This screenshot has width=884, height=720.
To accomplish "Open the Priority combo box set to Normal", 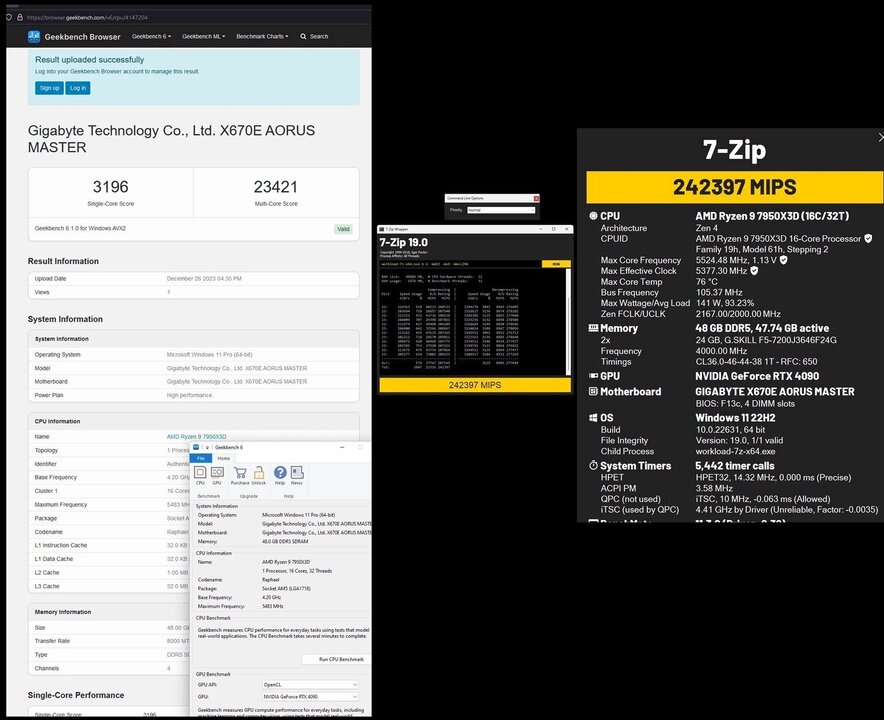I will point(500,210).
